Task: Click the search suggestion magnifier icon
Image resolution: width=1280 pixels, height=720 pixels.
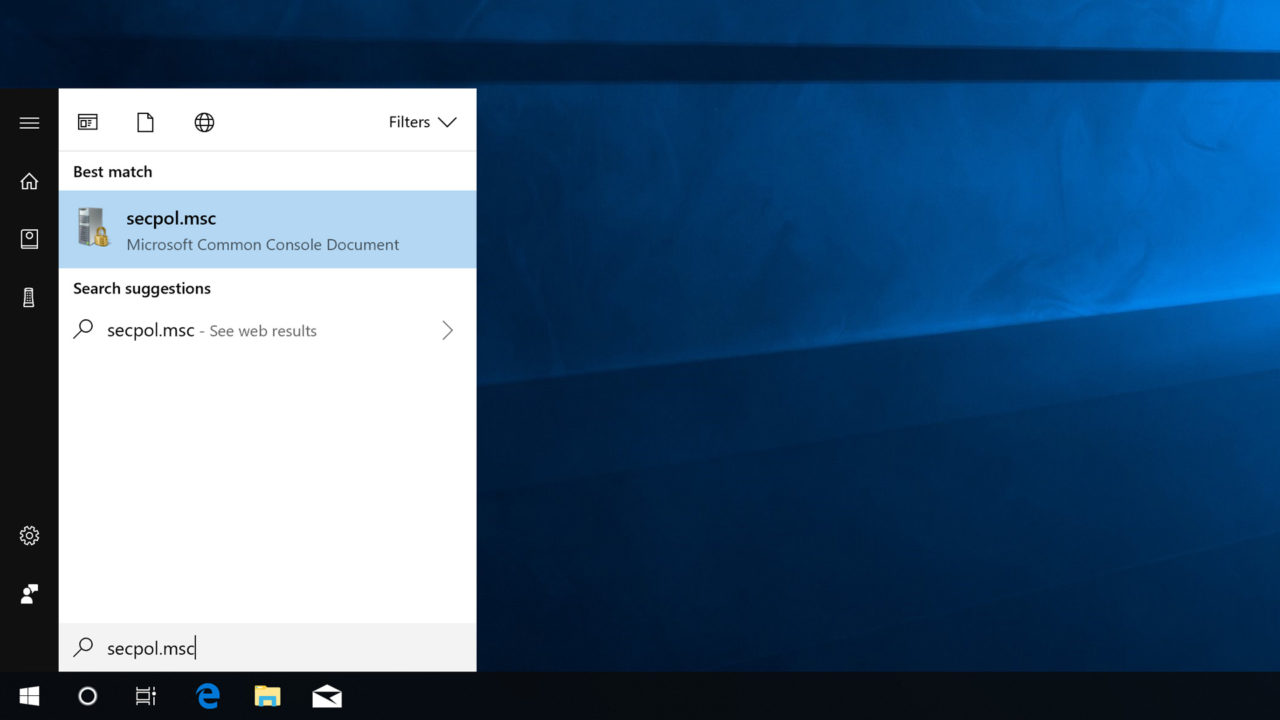Action: [x=84, y=329]
